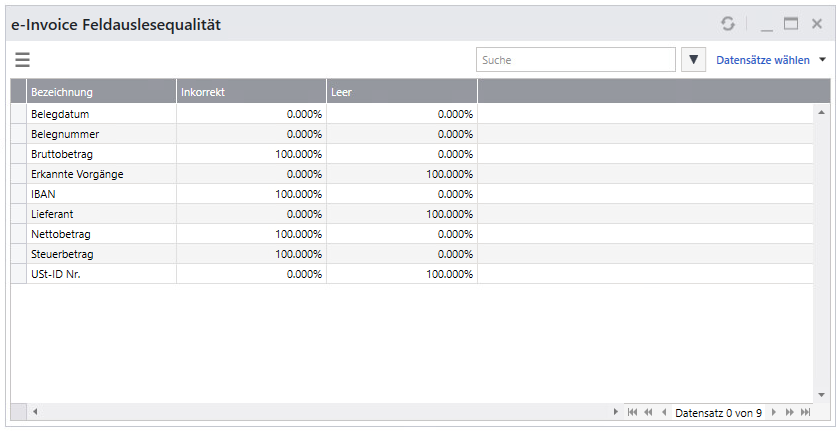Open the Datensätze wählen dropdown
This screenshot has height=431, width=836.
771,60
